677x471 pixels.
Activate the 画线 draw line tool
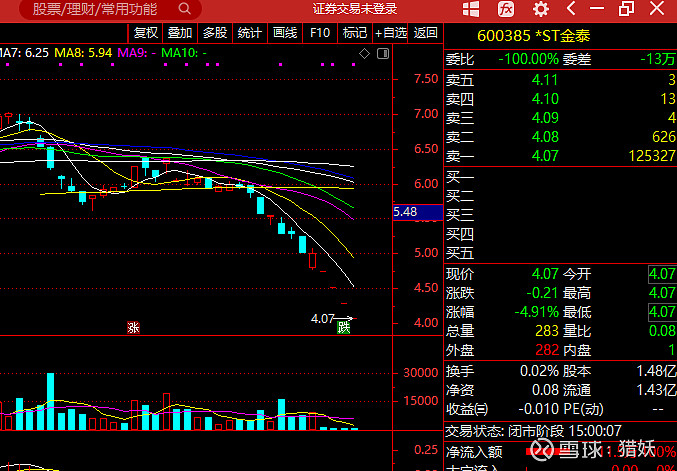coord(285,32)
